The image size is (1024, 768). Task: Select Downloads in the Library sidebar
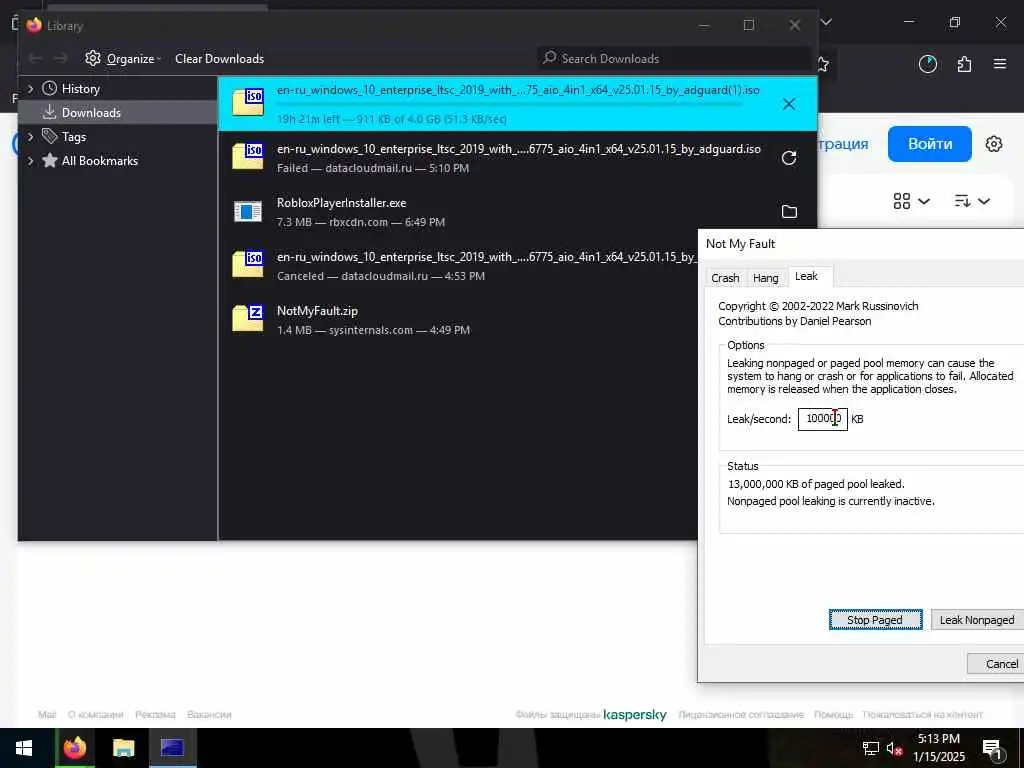[x=91, y=113]
